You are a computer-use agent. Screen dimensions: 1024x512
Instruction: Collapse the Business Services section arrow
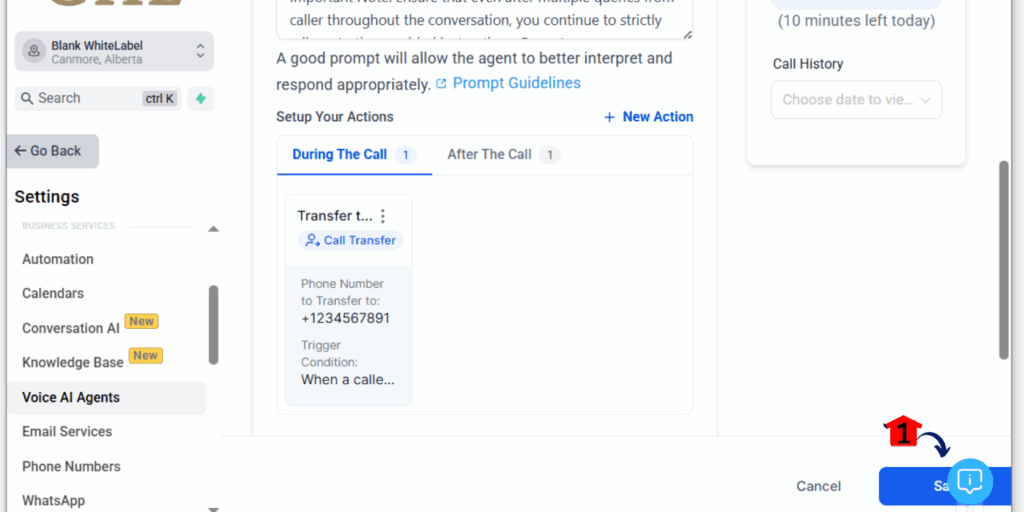[x=213, y=229]
